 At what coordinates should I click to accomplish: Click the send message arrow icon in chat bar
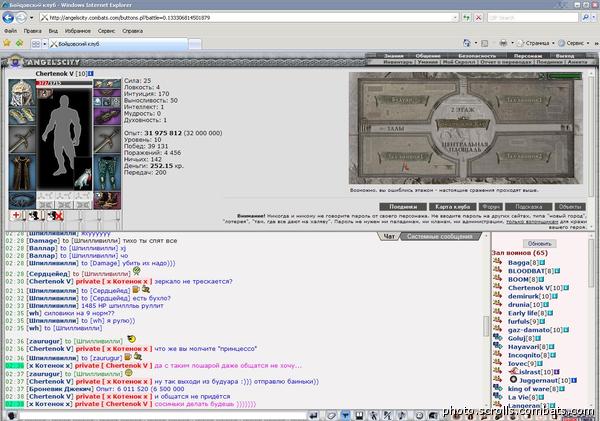(x=313, y=416)
